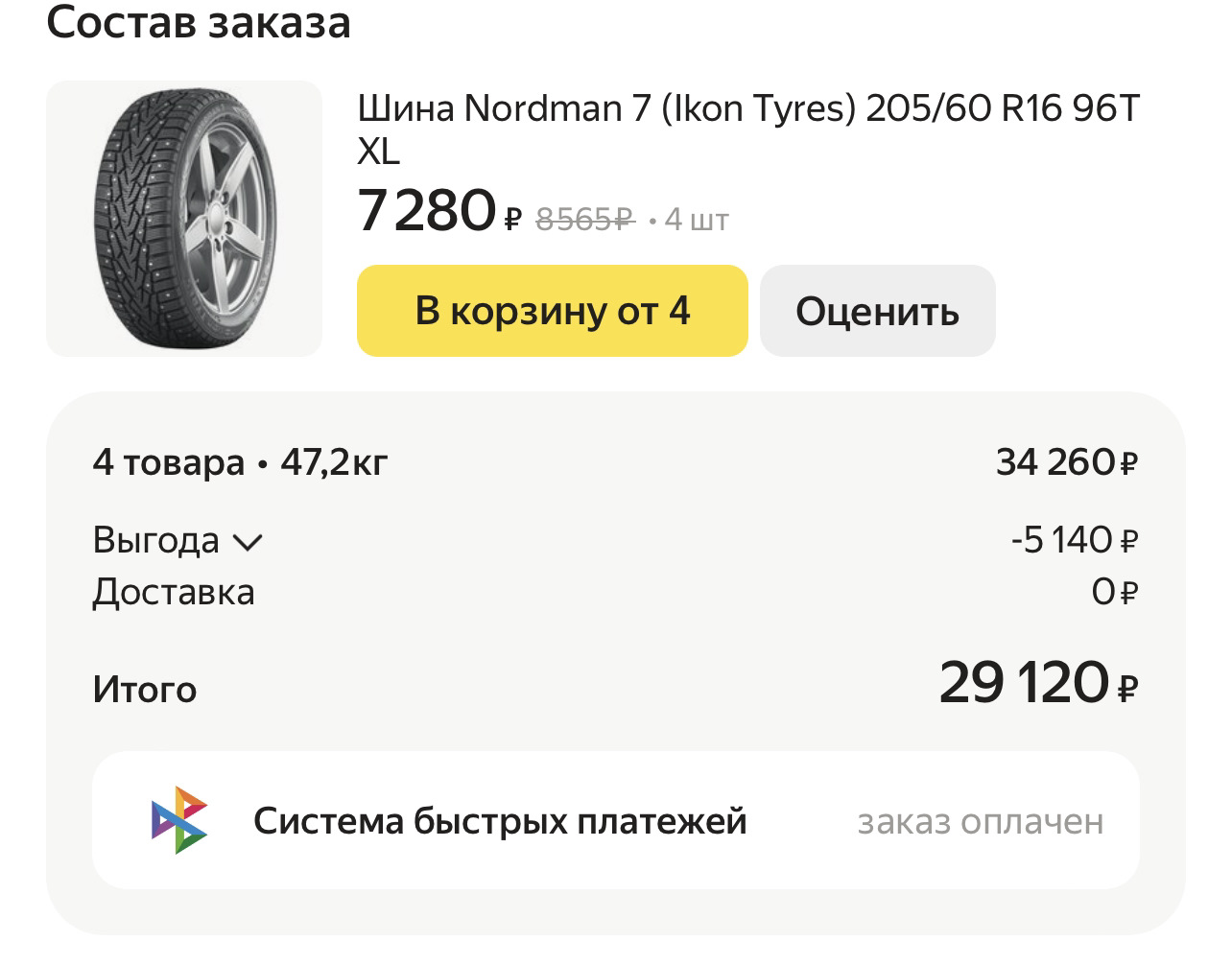Click the Nordman 7 tire thumbnail image
This screenshot has height=965, width=1232.
pos(184,219)
